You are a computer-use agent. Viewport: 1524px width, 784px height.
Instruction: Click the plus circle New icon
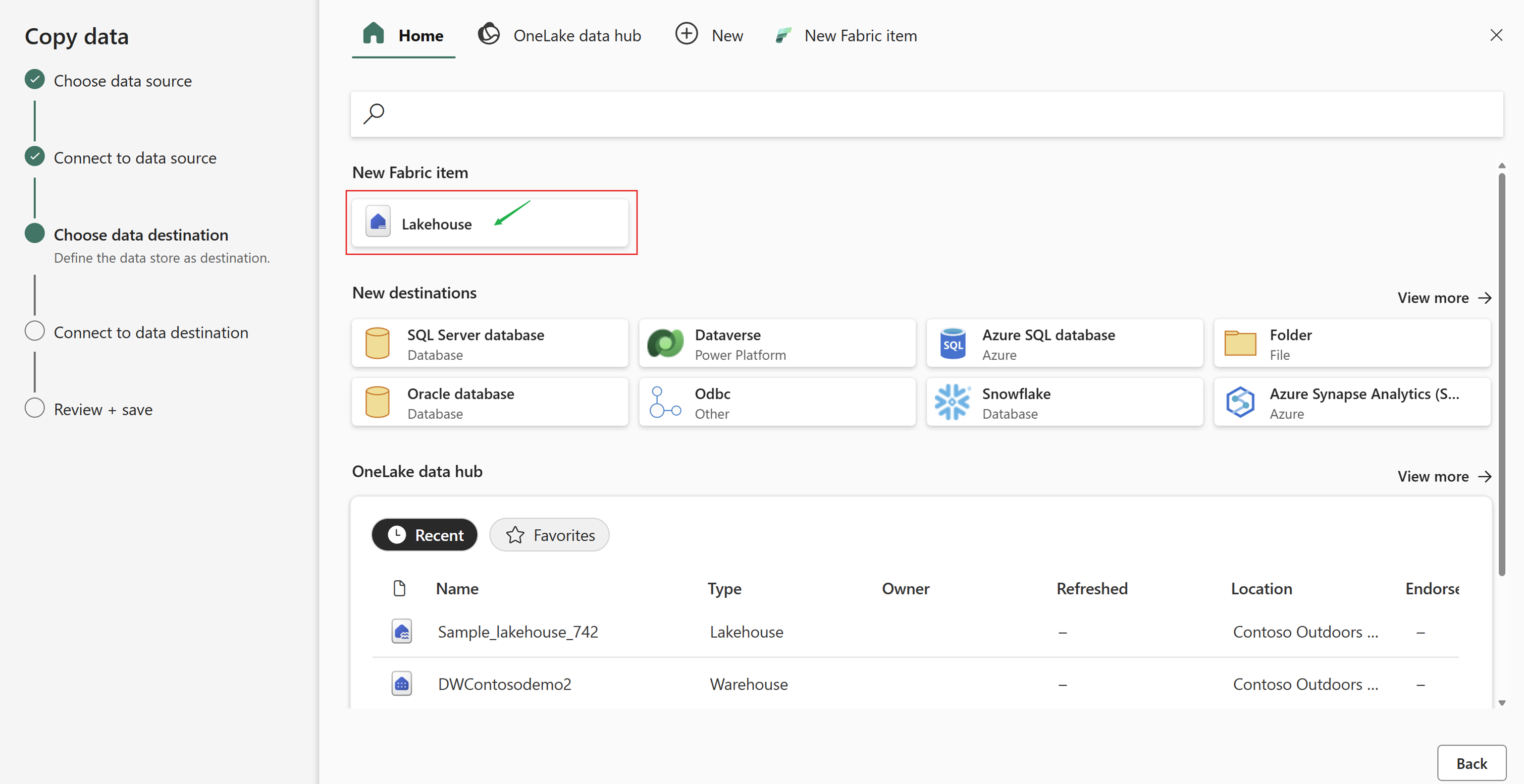686,34
